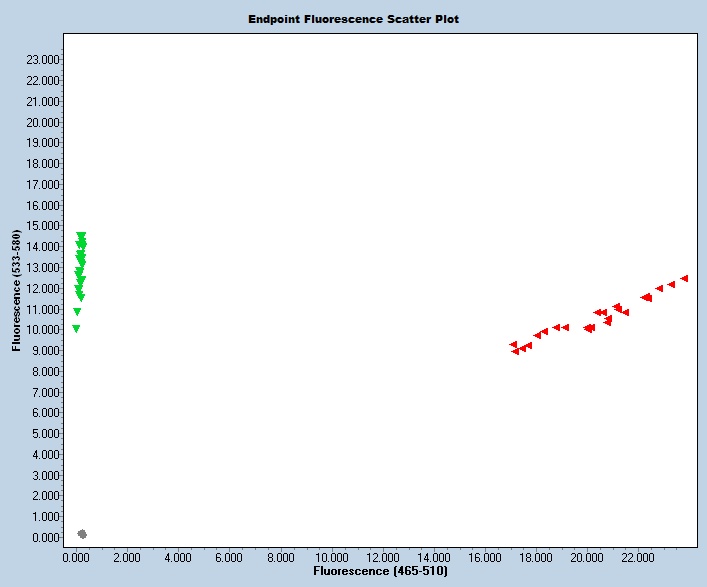Viewport: 707px width, 587px height.
Task: Click the 18.000 tick label on y-axis
Action: 44,163
